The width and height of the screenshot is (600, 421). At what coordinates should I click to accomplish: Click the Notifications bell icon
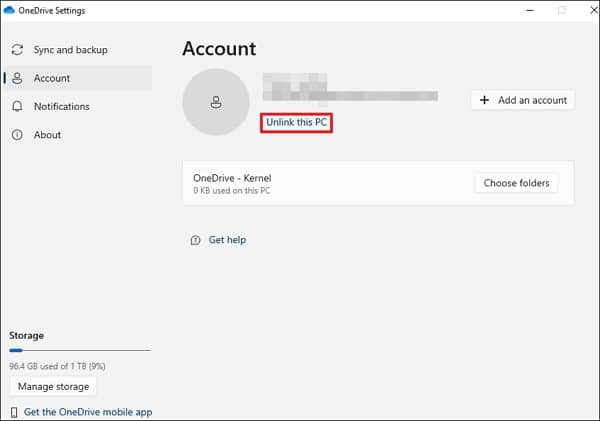[17, 106]
